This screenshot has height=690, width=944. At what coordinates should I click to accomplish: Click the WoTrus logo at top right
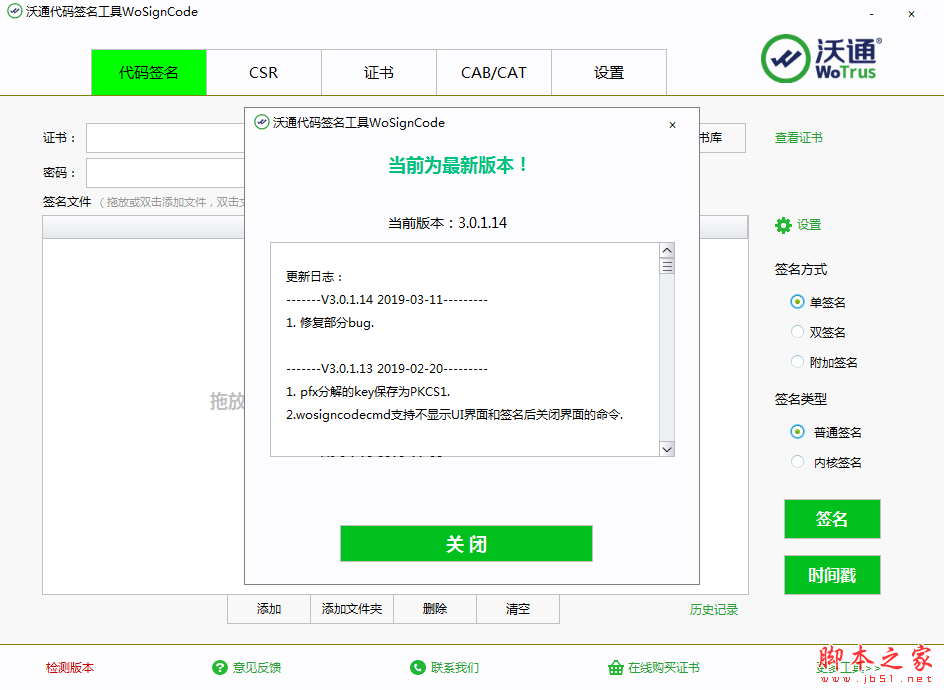coord(821,58)
